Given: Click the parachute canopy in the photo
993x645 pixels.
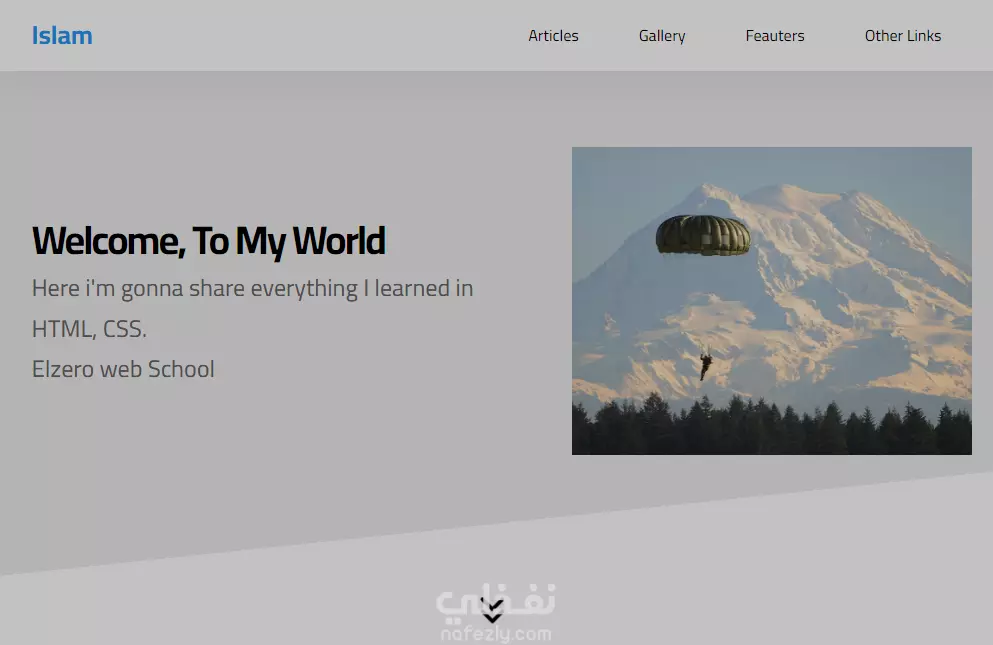Looking at the screenshot, I should (x=702, y=235).
